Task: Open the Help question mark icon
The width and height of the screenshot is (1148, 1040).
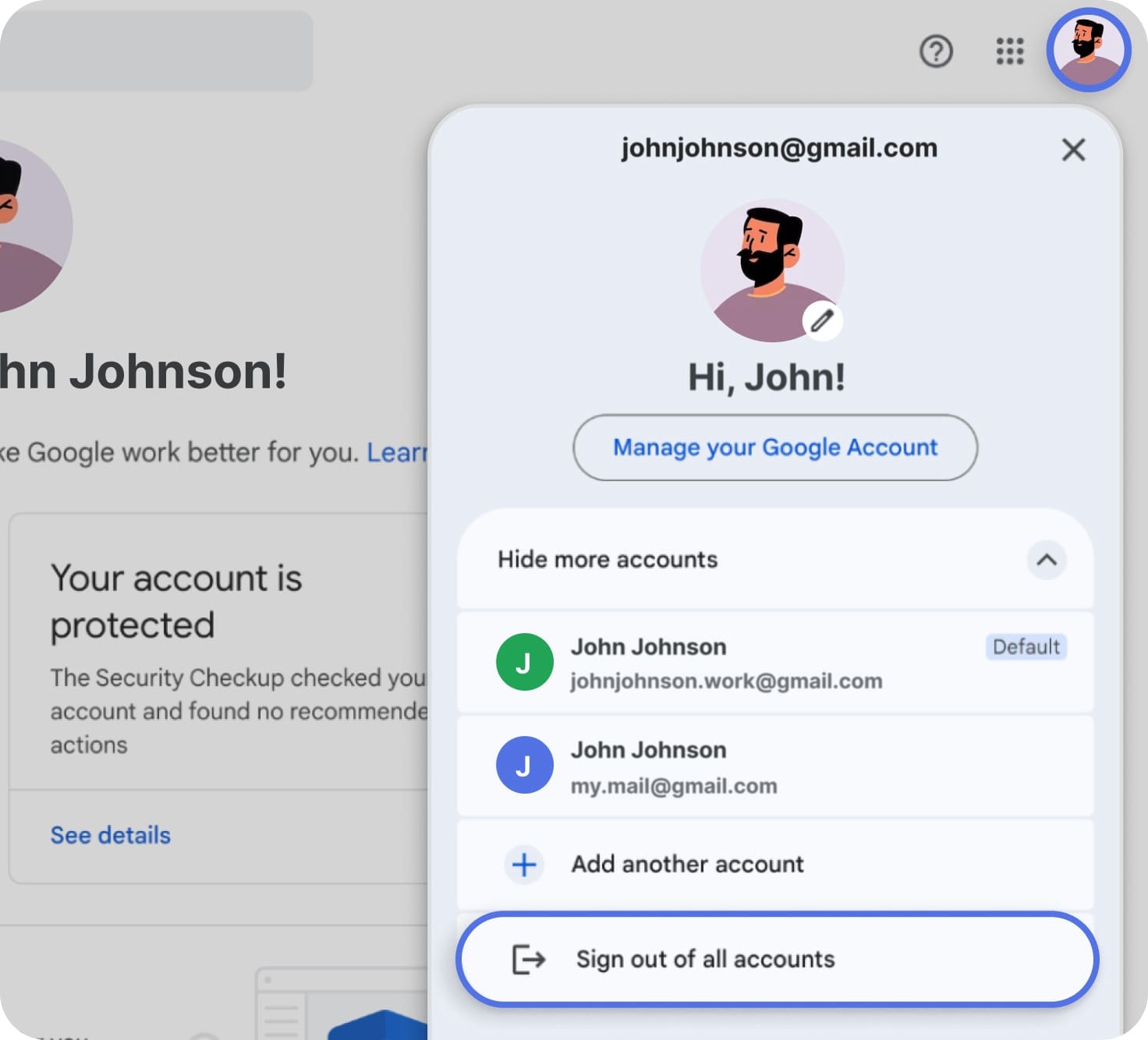Action: coord(936,51)
